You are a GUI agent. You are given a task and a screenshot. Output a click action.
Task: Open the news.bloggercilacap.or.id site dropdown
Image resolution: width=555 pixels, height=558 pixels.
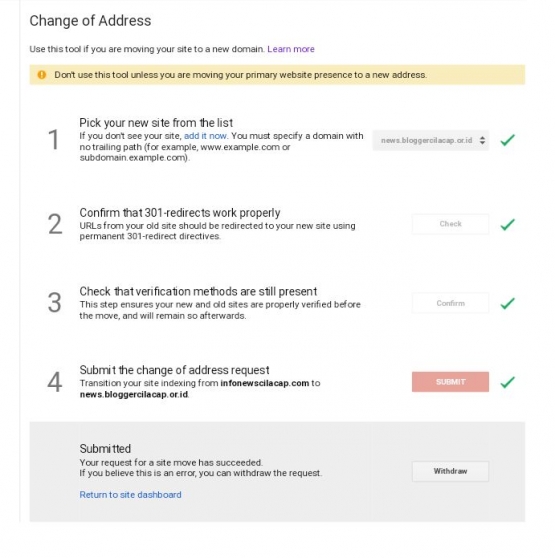click(430, 140)
